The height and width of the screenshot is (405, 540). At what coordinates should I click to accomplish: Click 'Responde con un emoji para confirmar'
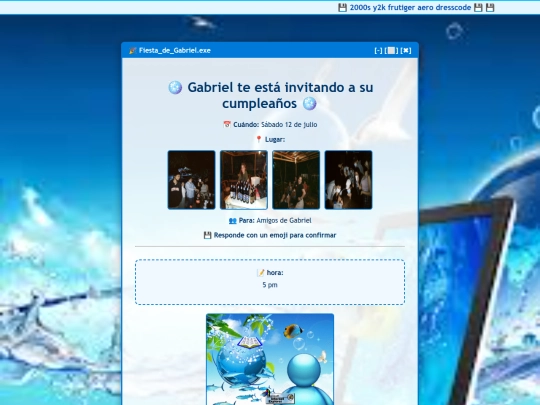point(275,235)
